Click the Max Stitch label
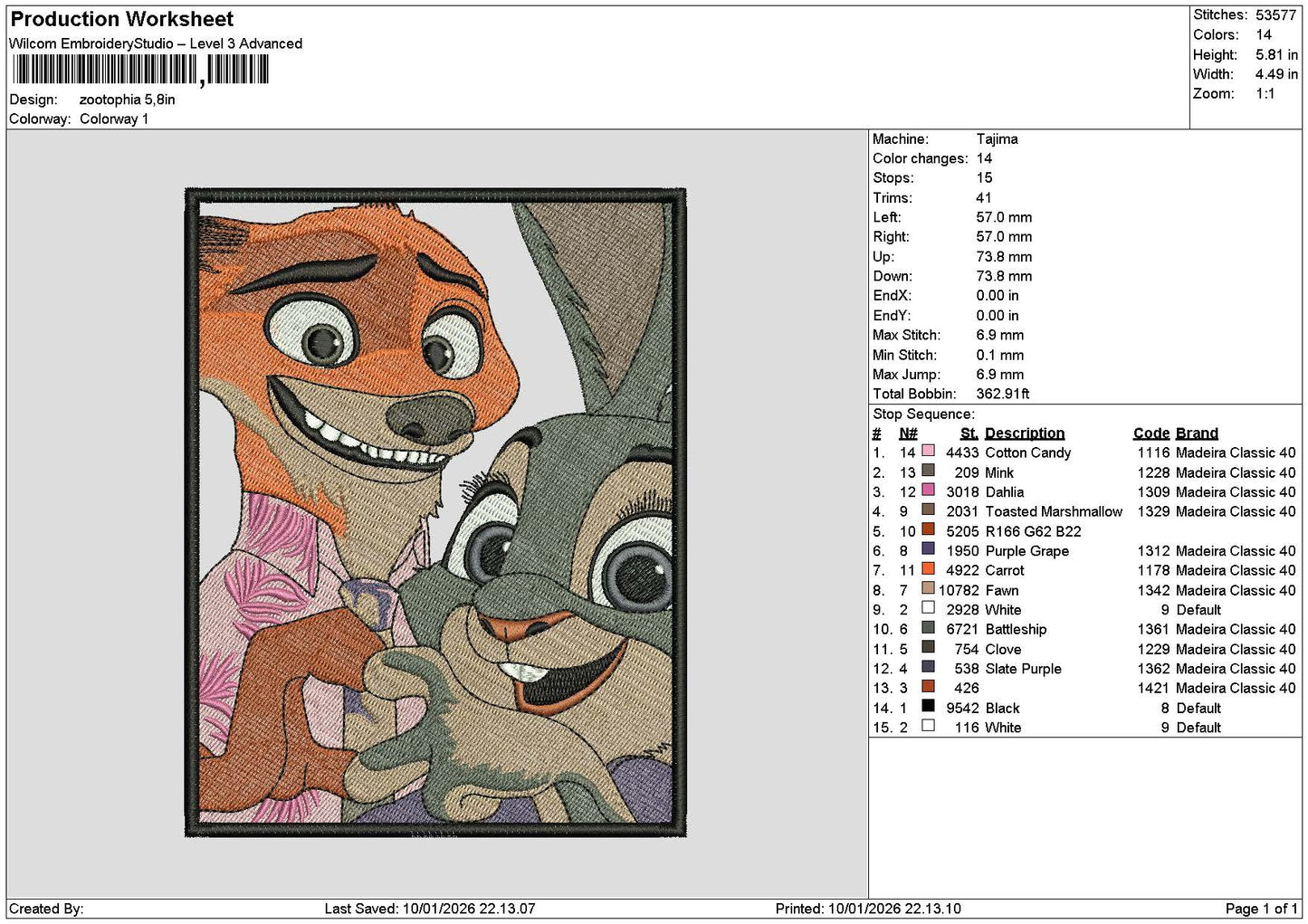1308x924 pixels. click(906, 335)
